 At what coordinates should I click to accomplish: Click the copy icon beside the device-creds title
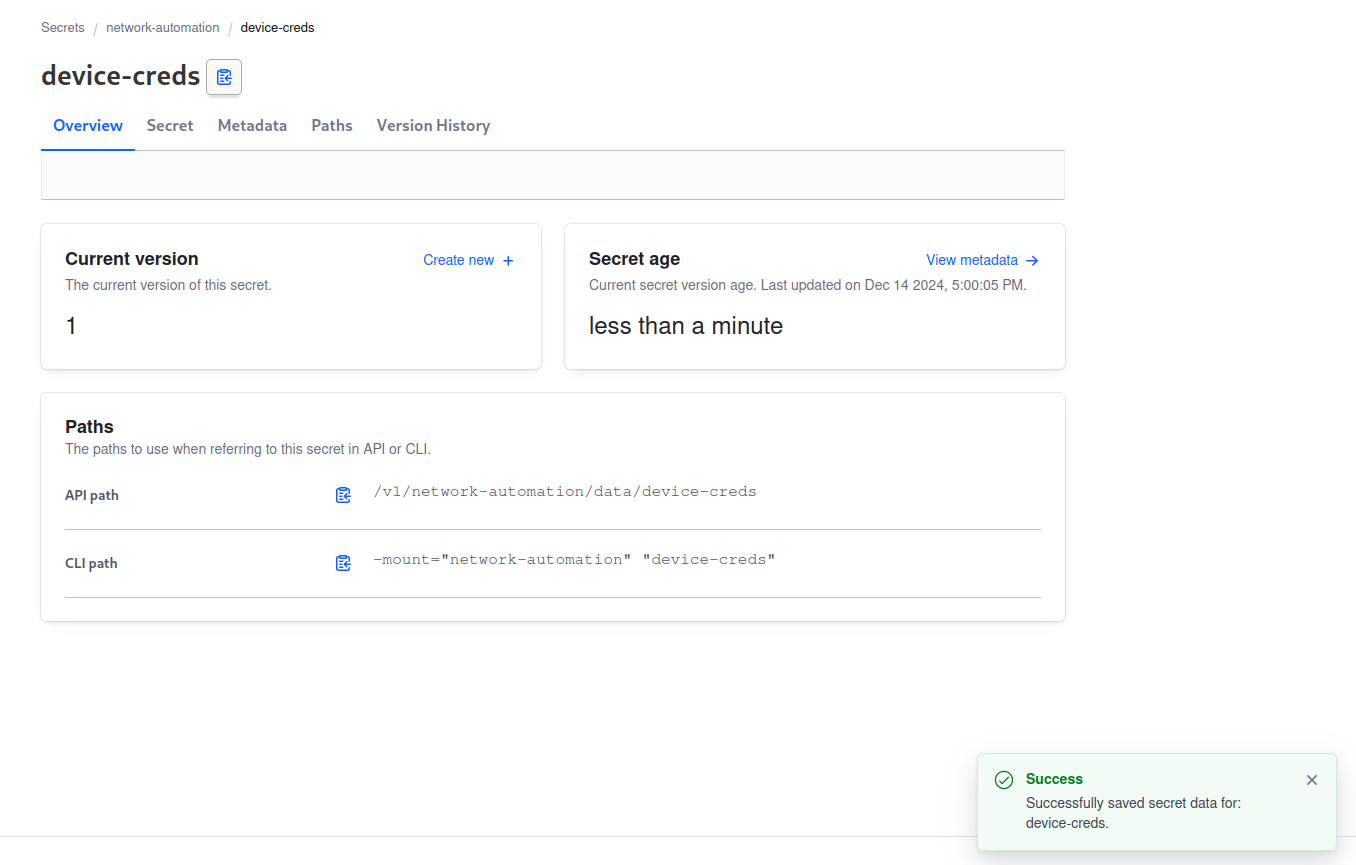(224, 77)
